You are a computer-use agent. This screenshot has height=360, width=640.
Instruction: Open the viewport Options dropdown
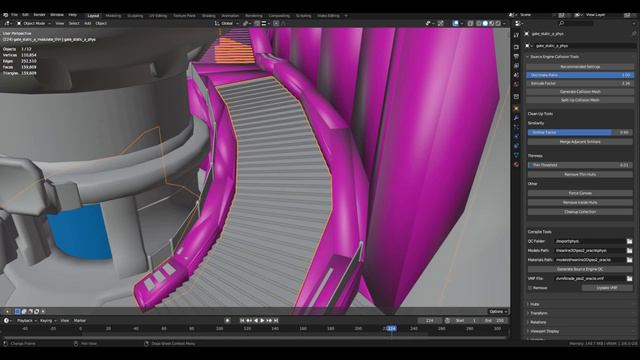pyautogui.click(x=498, y=311)
